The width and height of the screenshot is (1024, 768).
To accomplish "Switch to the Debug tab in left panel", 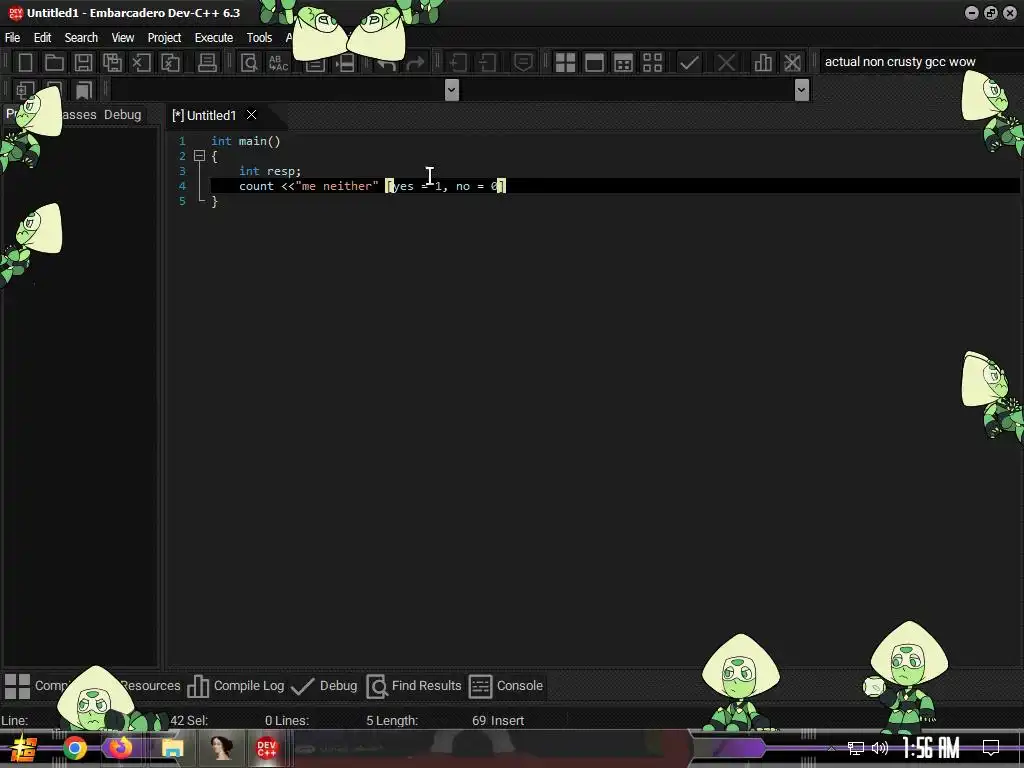I will (x=122, y=114).
